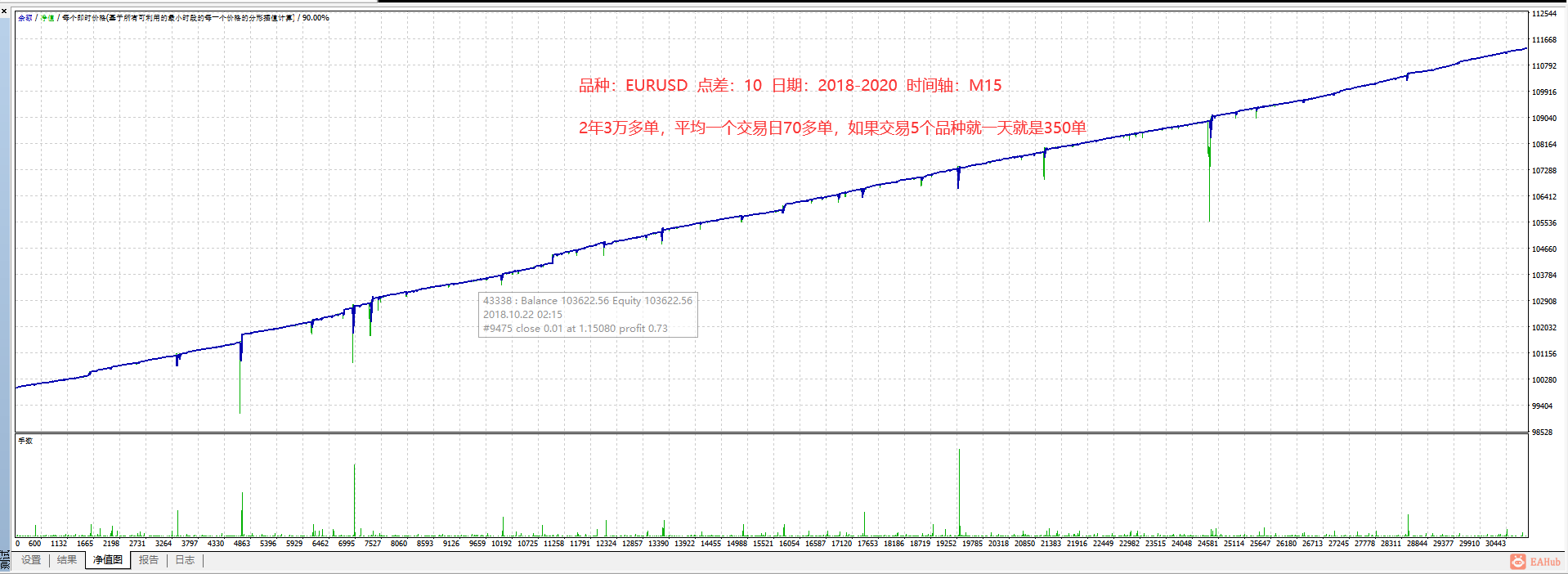Click y-axis value 98528

(x=1542, y=433)
